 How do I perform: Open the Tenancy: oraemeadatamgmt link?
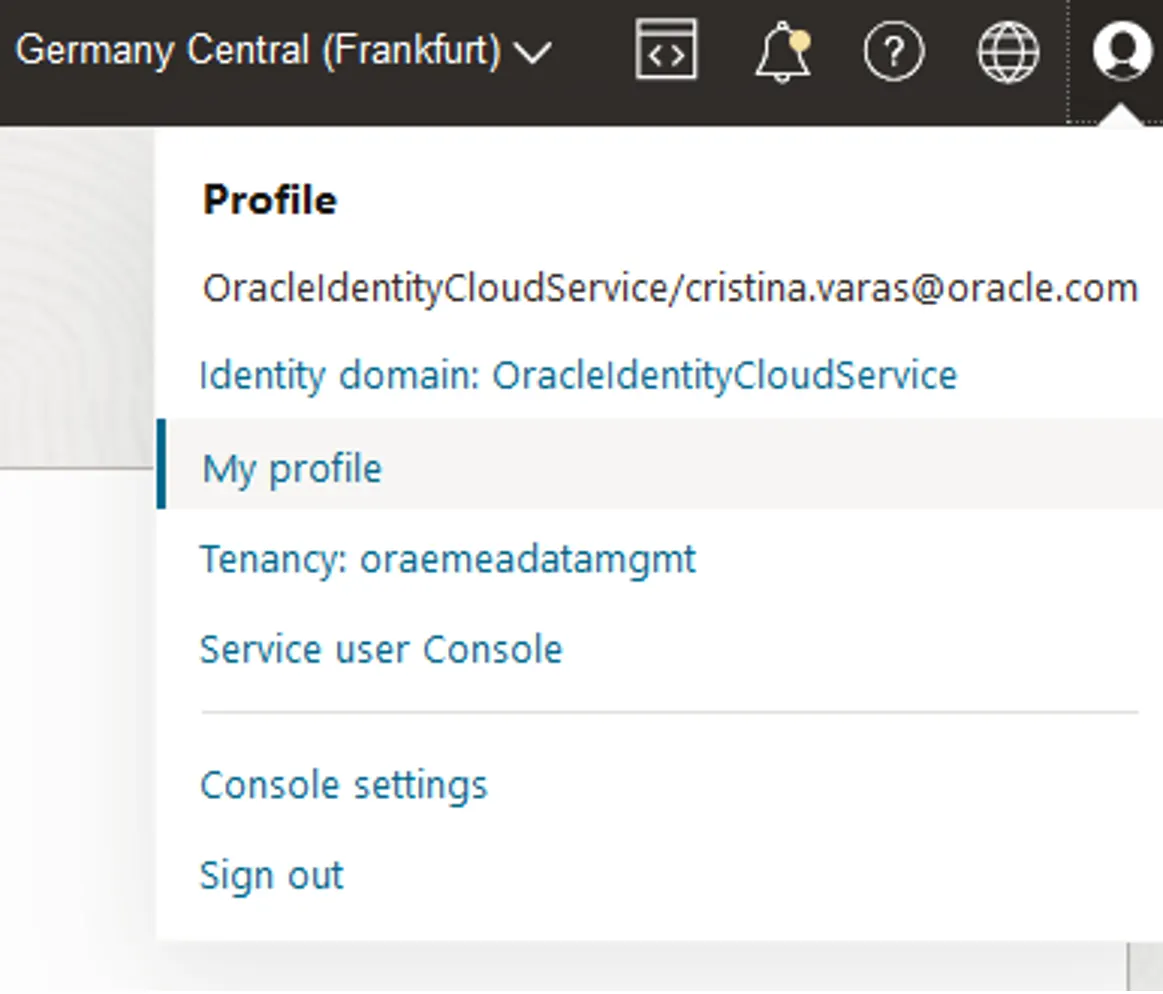[x=448, y=559]
